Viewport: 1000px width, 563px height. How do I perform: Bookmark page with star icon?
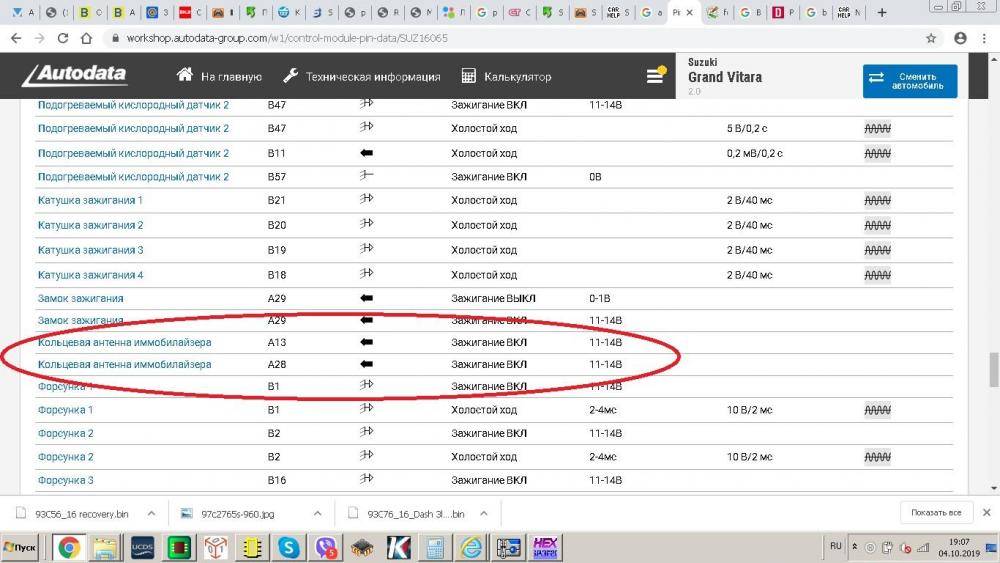pyautogui.click(x=931, y=38)
